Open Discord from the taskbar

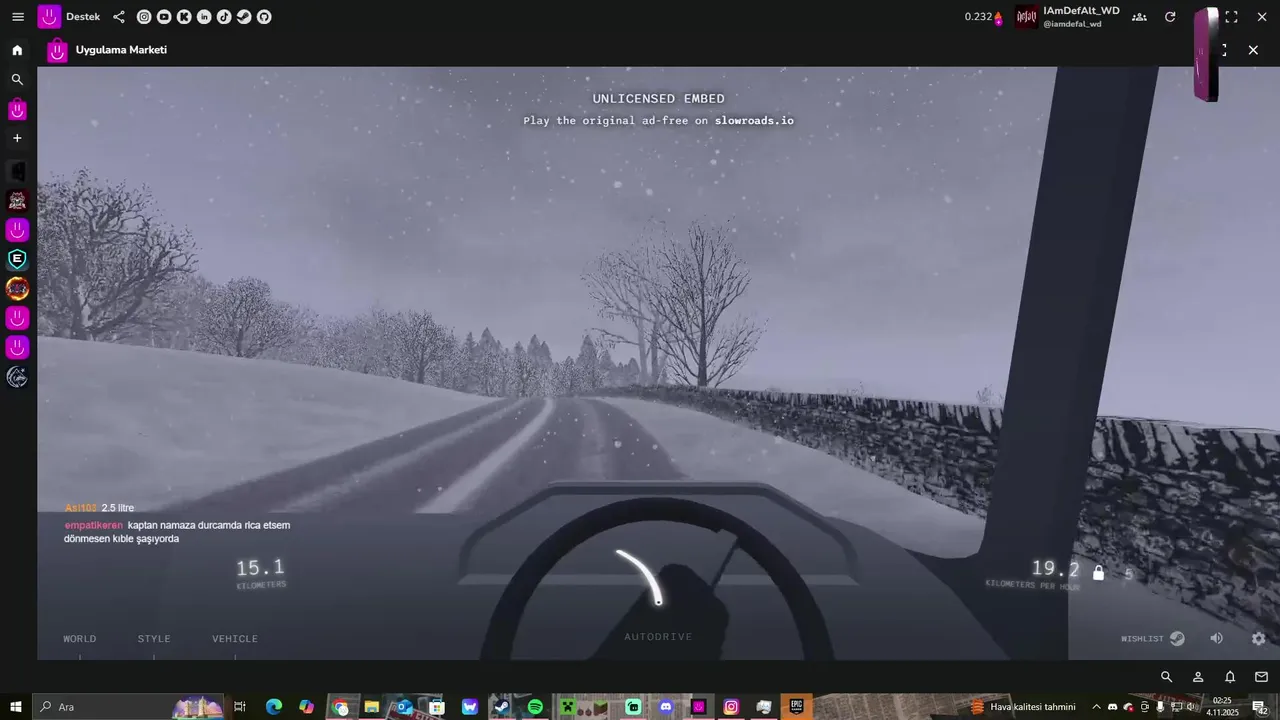(x=666, y=707)
